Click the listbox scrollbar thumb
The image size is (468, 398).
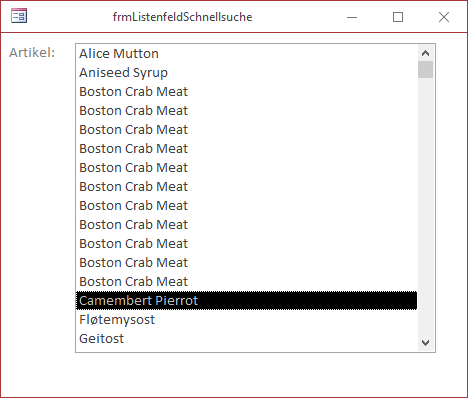point(425,69)
